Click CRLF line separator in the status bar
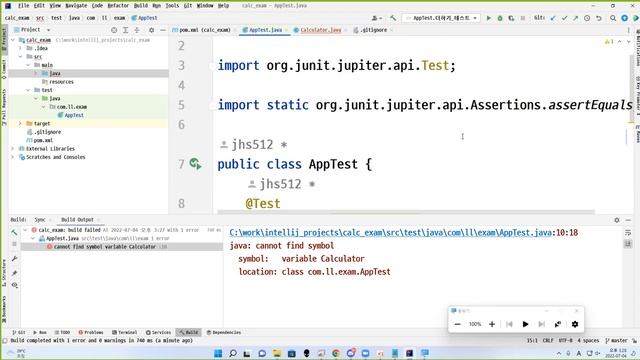 pyautogui.click(x=548, y=340)
